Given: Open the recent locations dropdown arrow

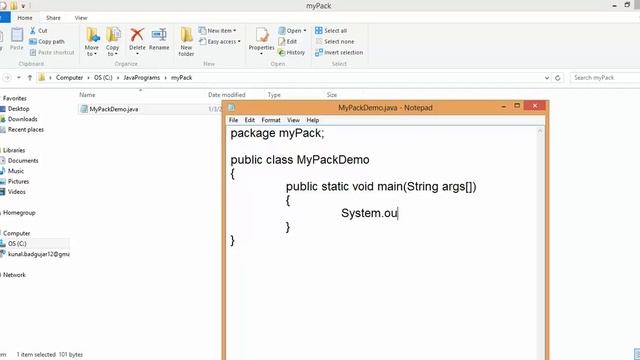Looking at the screenshot, I should tap(19, 78).
